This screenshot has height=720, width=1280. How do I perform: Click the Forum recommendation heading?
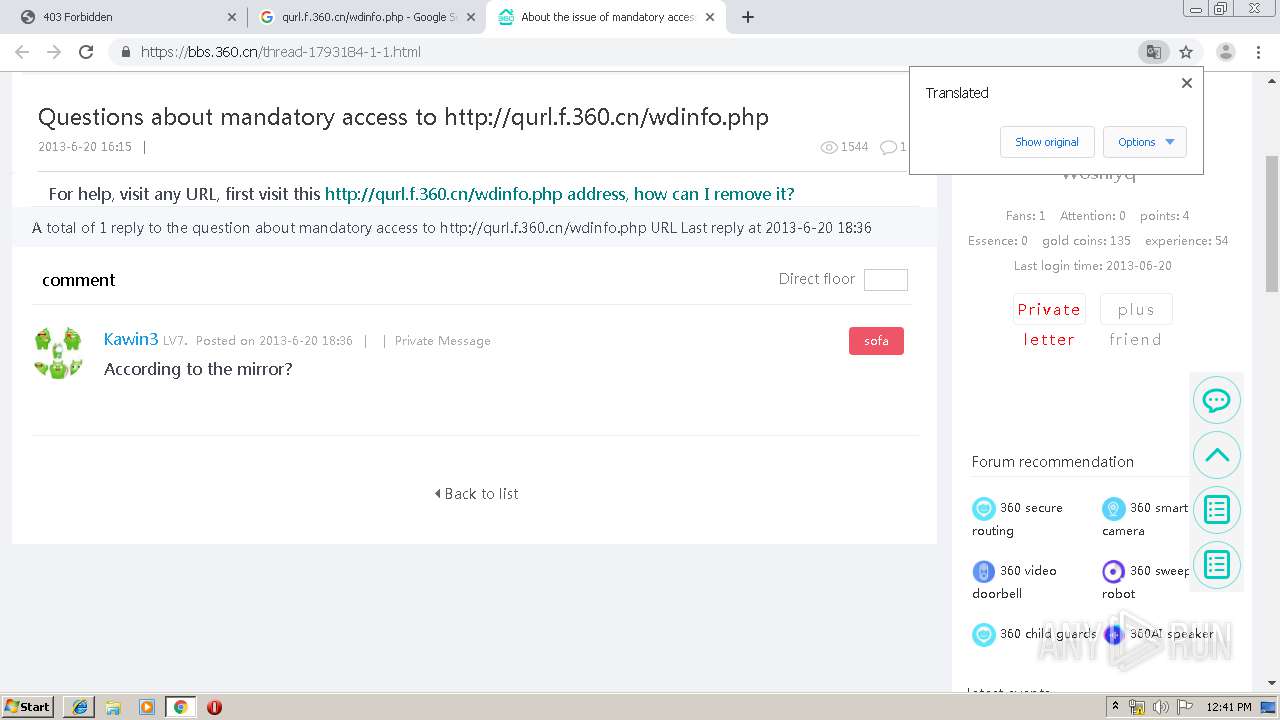click(1053, 462)
